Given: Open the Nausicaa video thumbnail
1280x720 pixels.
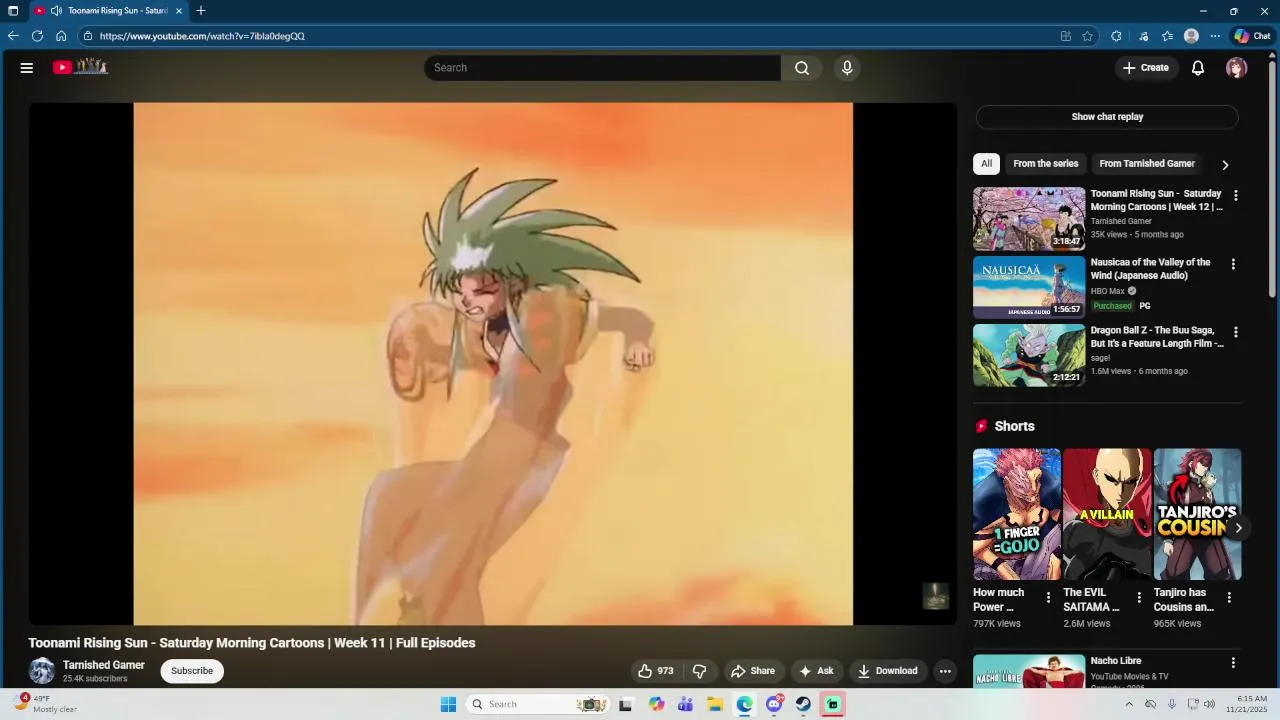Looking at the screenshot, I should [1029, 287].
